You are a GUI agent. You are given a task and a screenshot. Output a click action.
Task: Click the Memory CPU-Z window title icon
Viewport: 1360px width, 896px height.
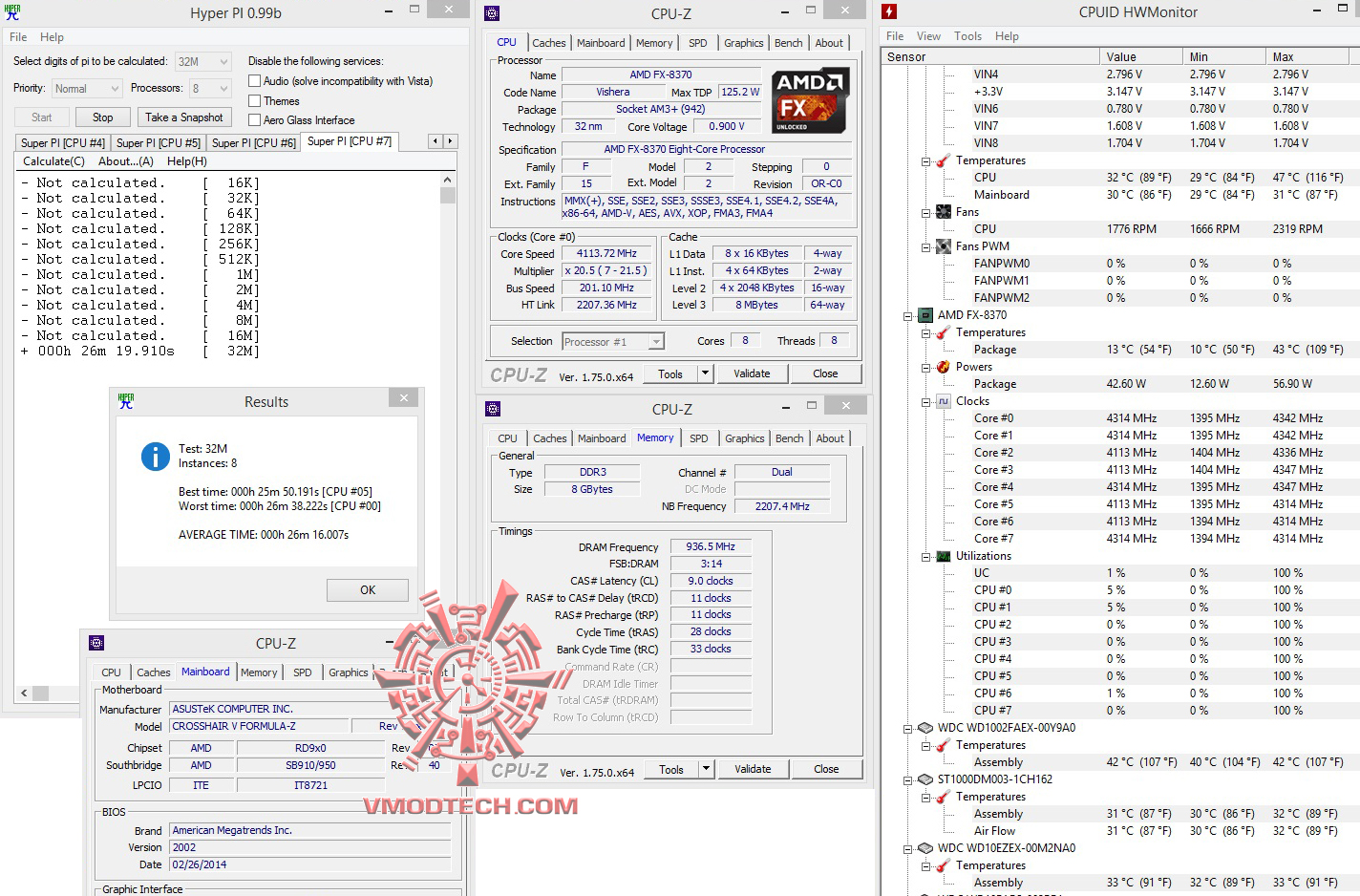(x=493, y=409)
